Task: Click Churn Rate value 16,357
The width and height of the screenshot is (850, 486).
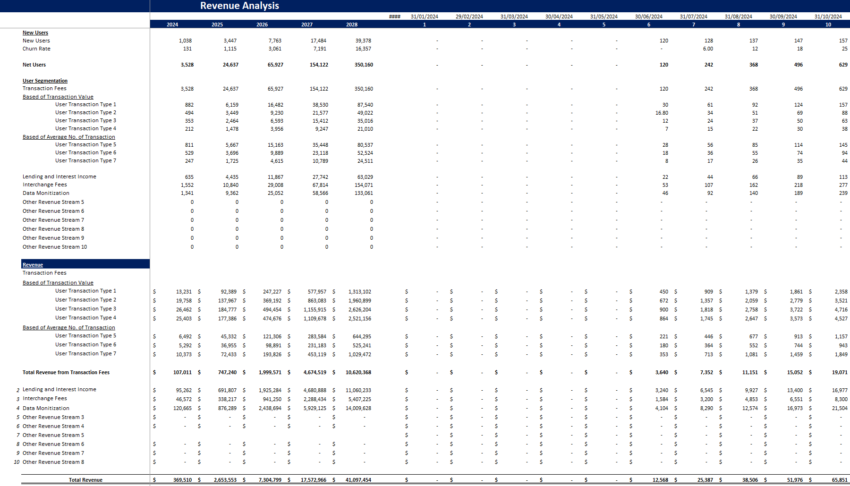Action: pyautogui.click(x=363, y=49)
